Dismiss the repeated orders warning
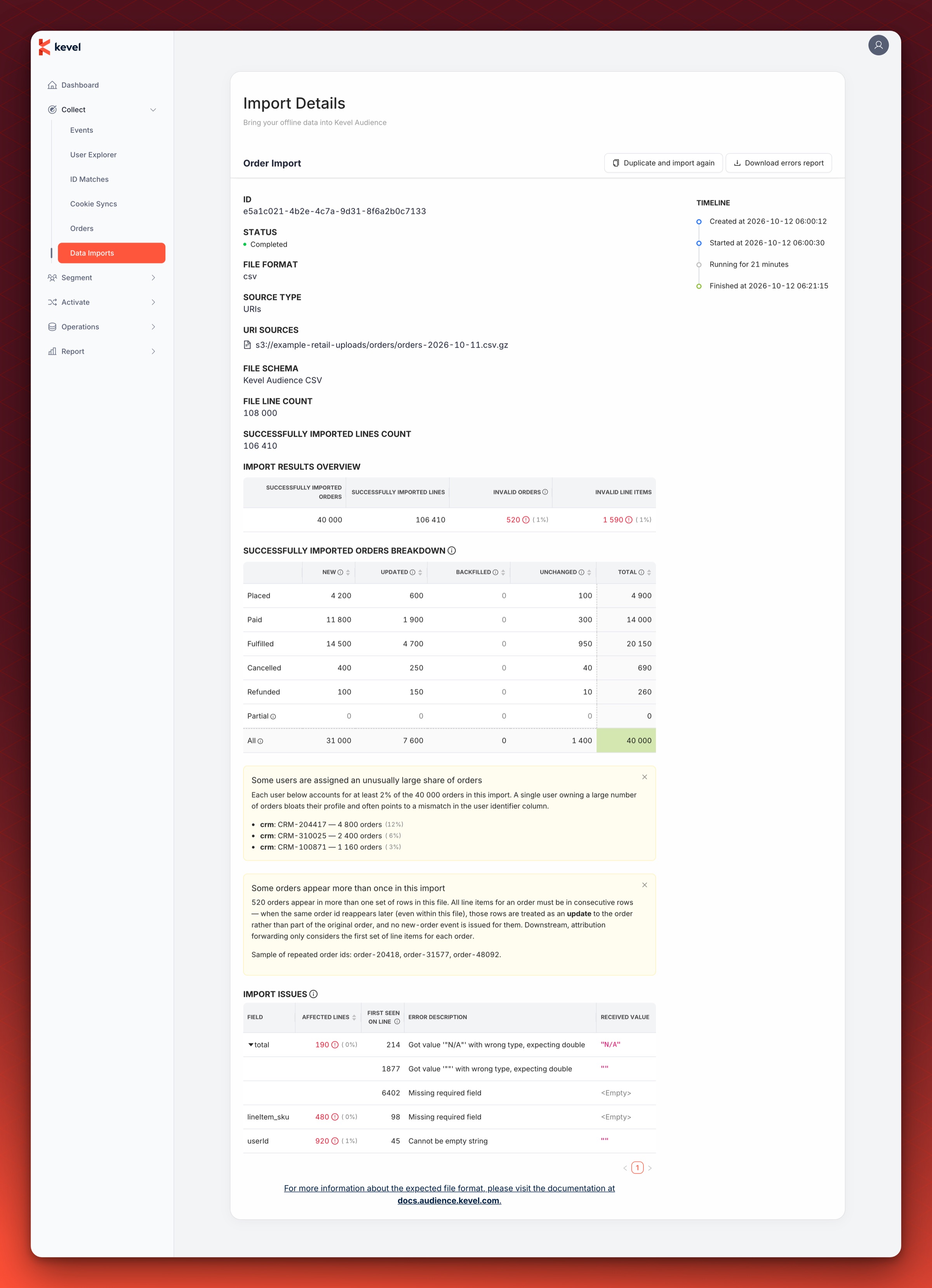932x1288 pixels. pos(644,885)
